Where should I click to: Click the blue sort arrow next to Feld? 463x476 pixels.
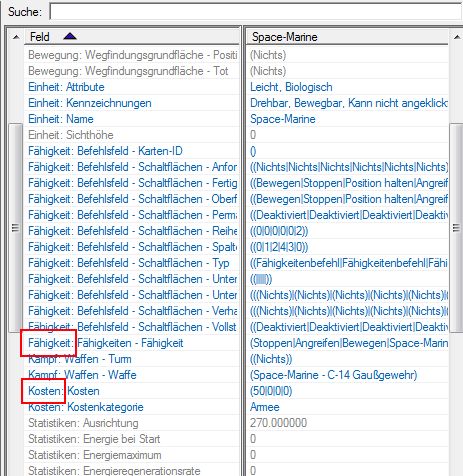pos(70,36)
